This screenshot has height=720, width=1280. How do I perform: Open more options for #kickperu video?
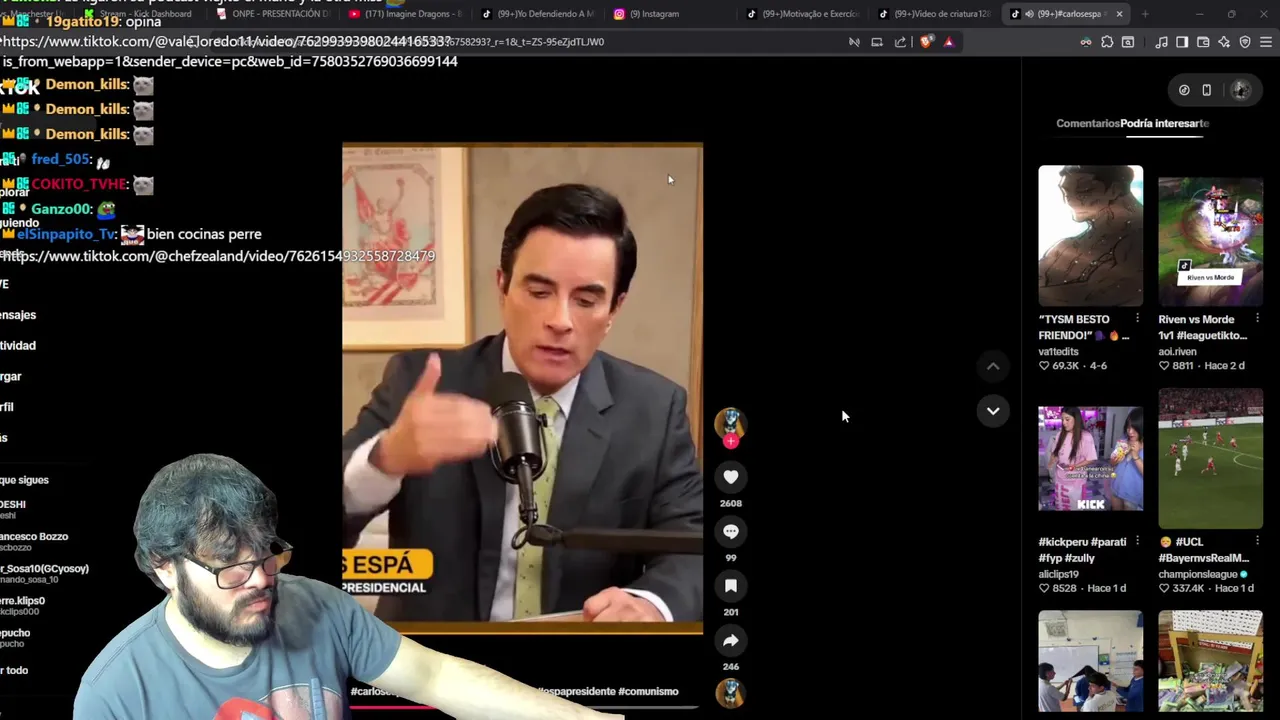coord(1137,541)
